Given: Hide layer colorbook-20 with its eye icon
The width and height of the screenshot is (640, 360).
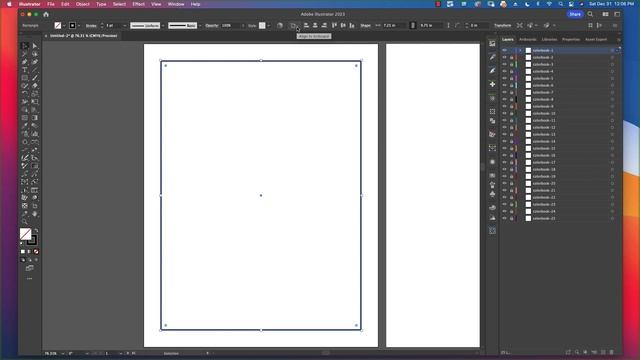Looking at the screenshot, I should click(x=504, y=183).
